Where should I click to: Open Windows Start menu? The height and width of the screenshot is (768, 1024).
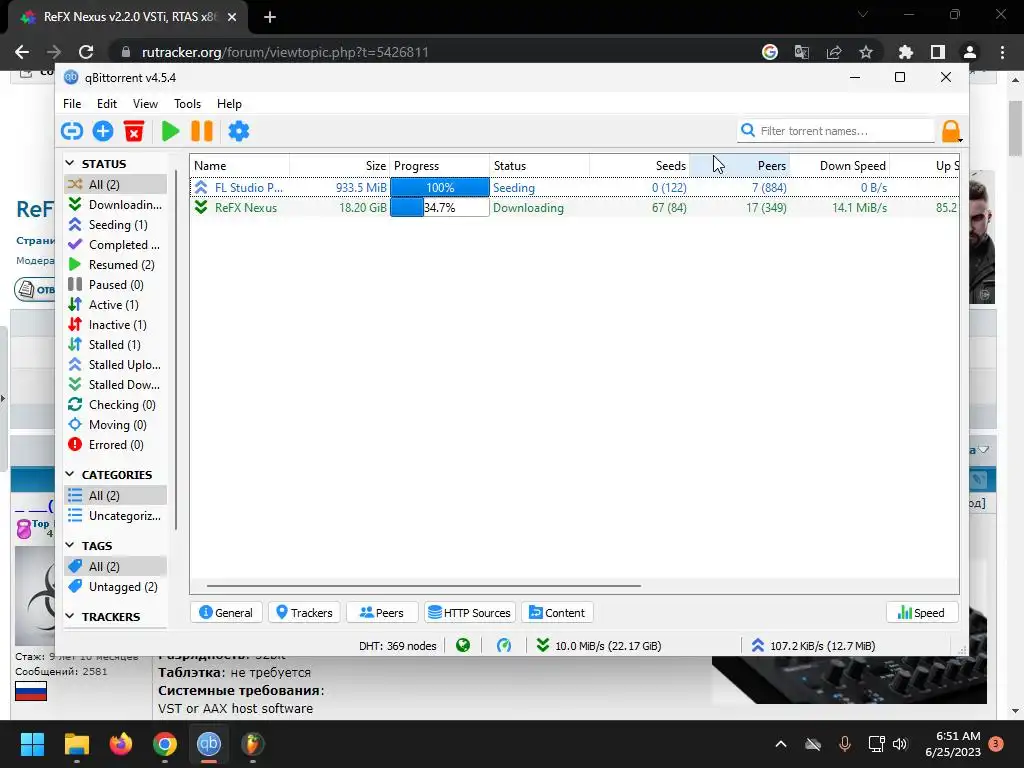(x=32, y=744)
